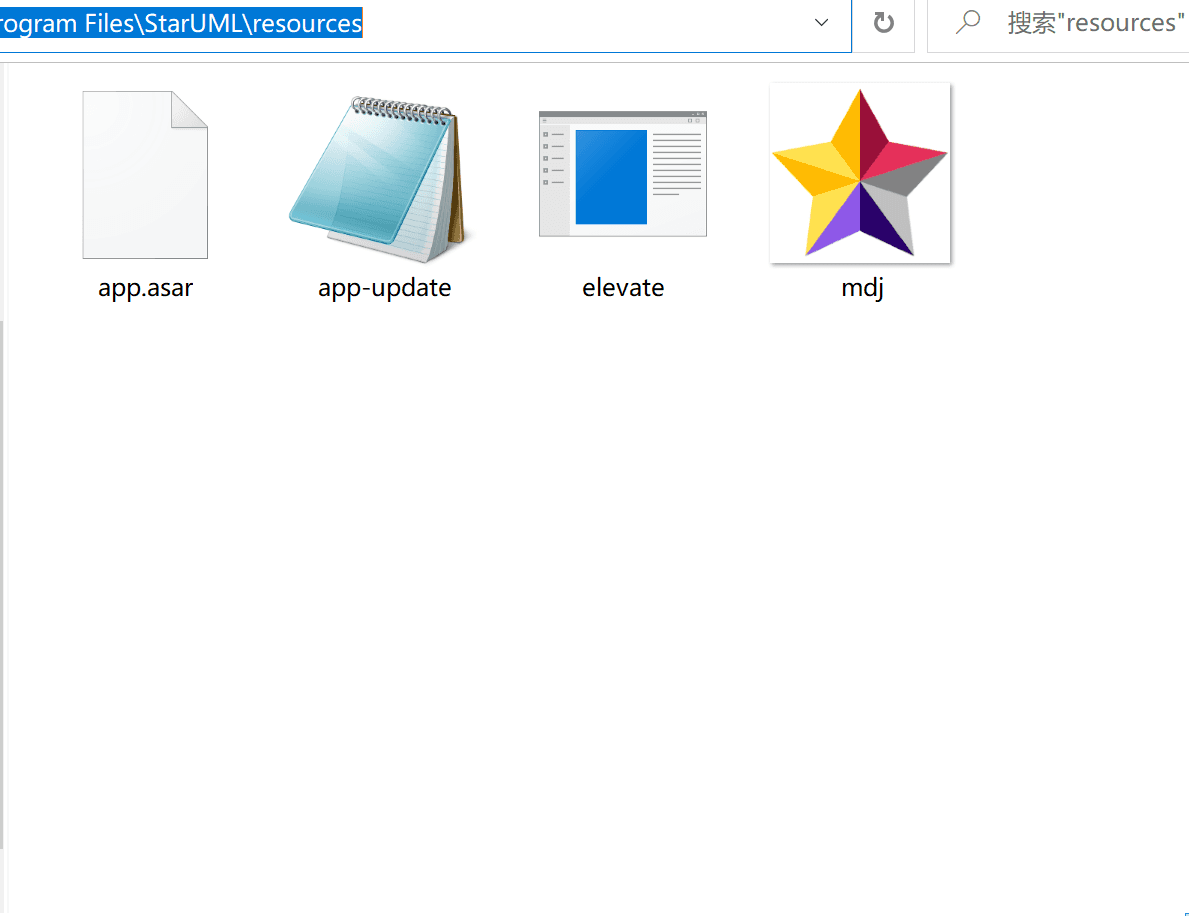Click the app-update file name label
This screenshot has width=1189, height=916.
point(384,288)
